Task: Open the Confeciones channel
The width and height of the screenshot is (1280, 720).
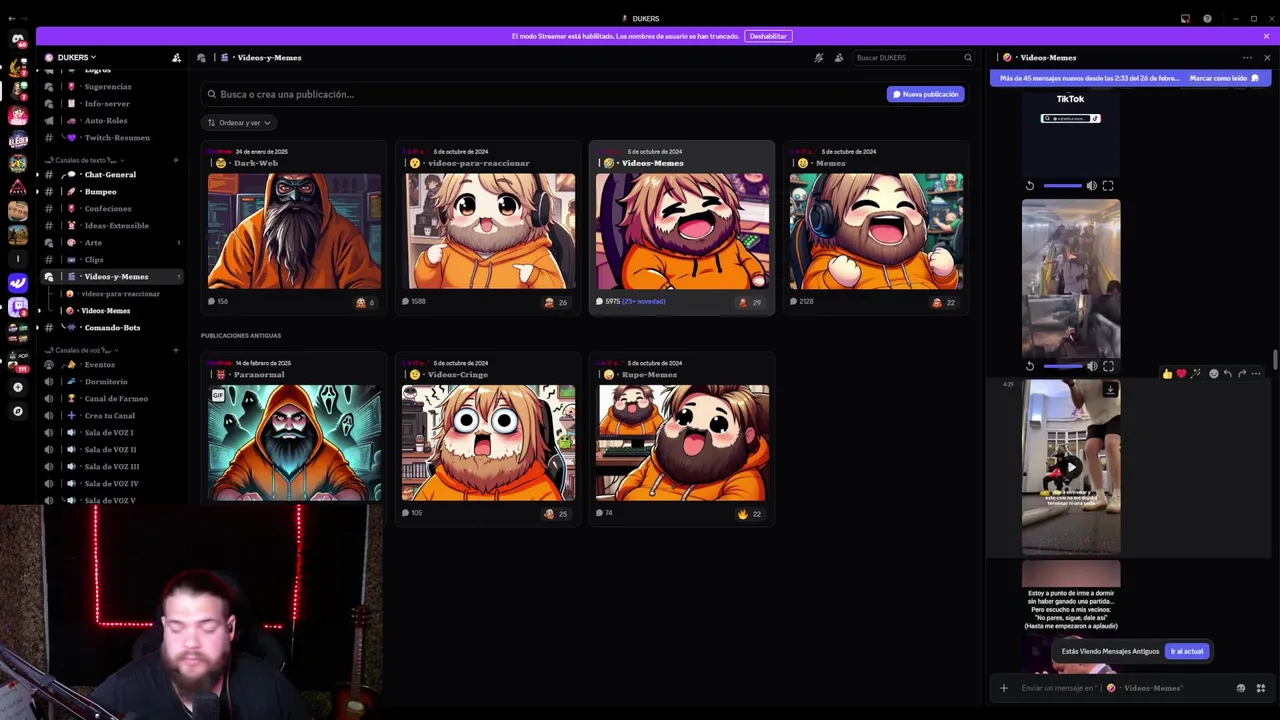Action: pyautogui.click(x=112, y=209)
